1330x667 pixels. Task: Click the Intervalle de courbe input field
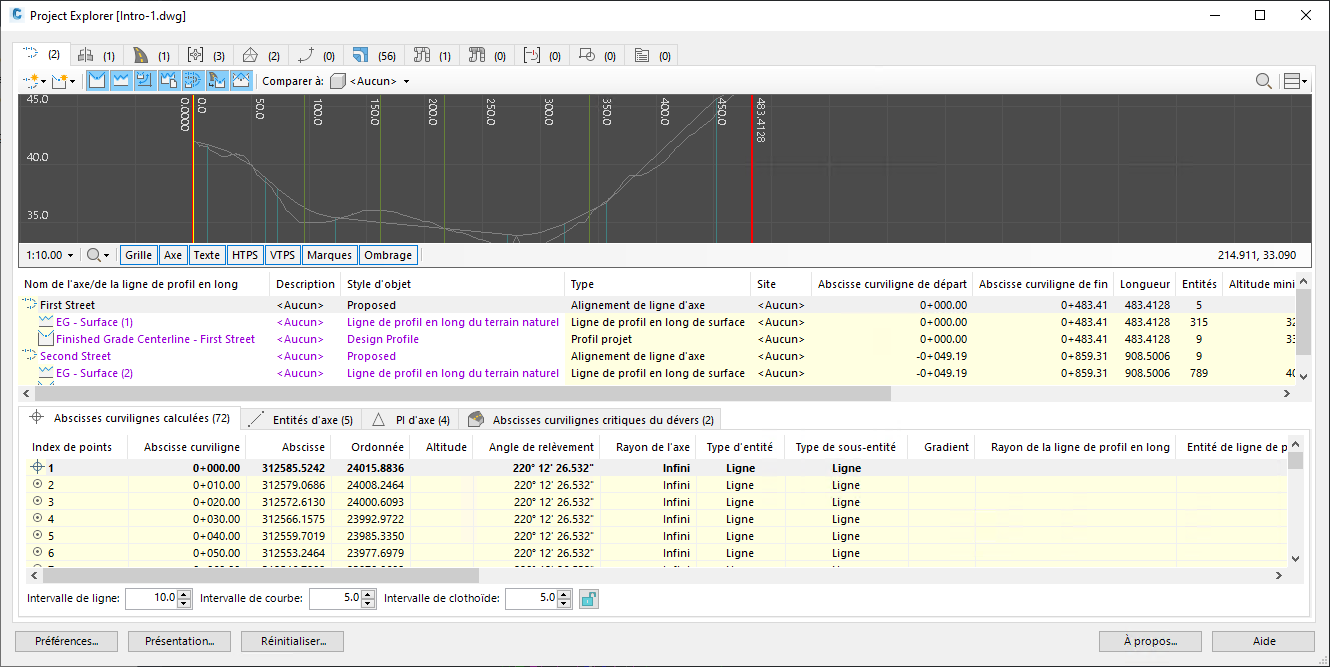[333, 598]
